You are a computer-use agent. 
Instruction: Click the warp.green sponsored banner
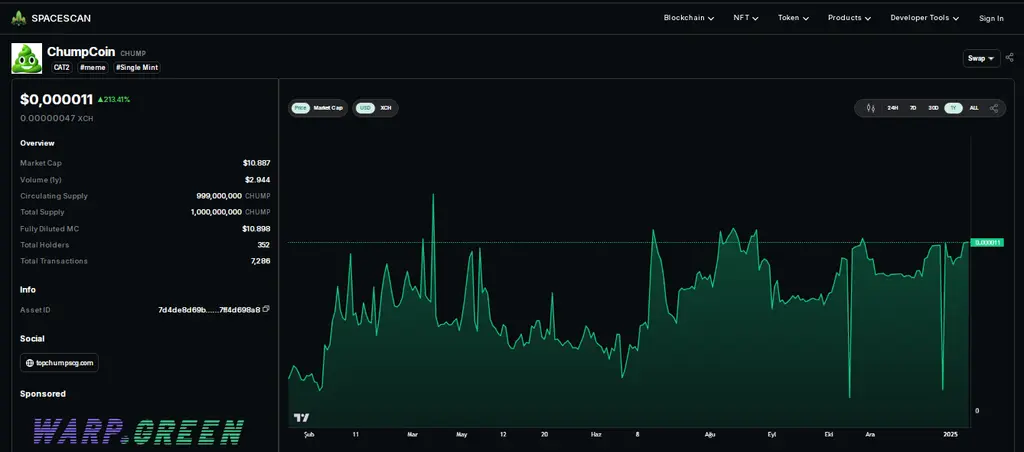pyautogui.click(x=138, y=432)
